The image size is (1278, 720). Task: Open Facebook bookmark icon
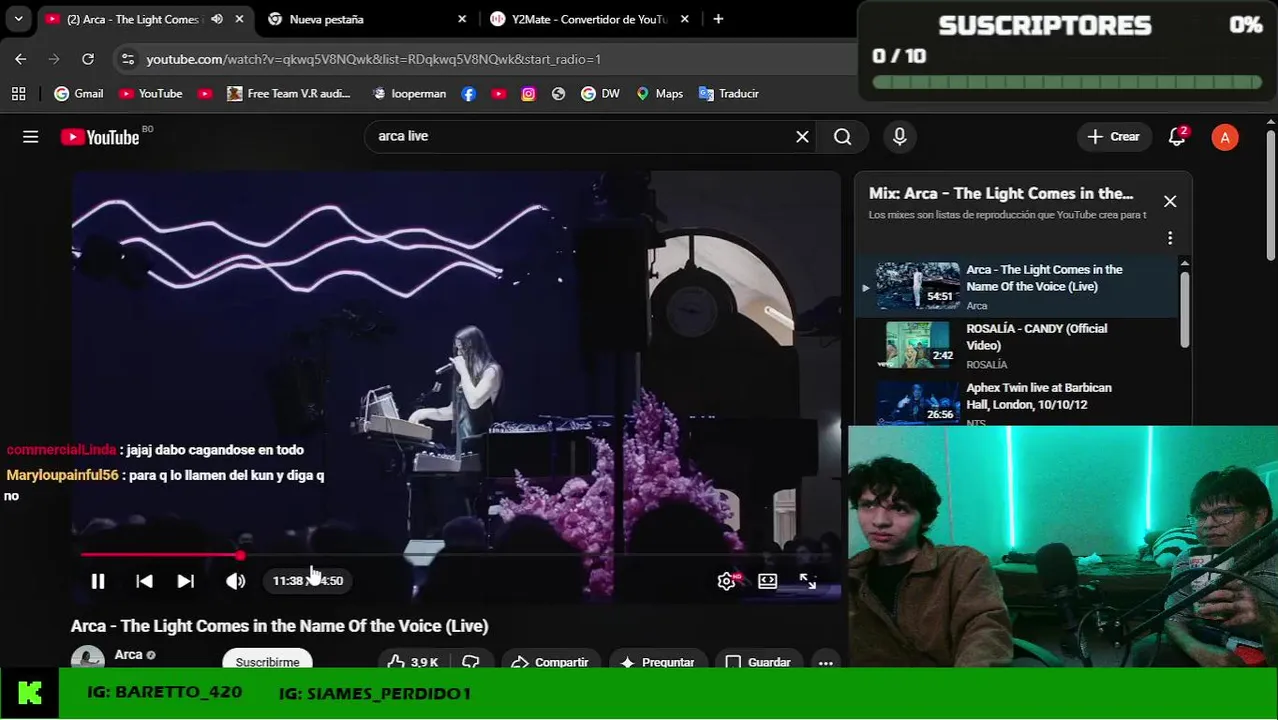468,93
